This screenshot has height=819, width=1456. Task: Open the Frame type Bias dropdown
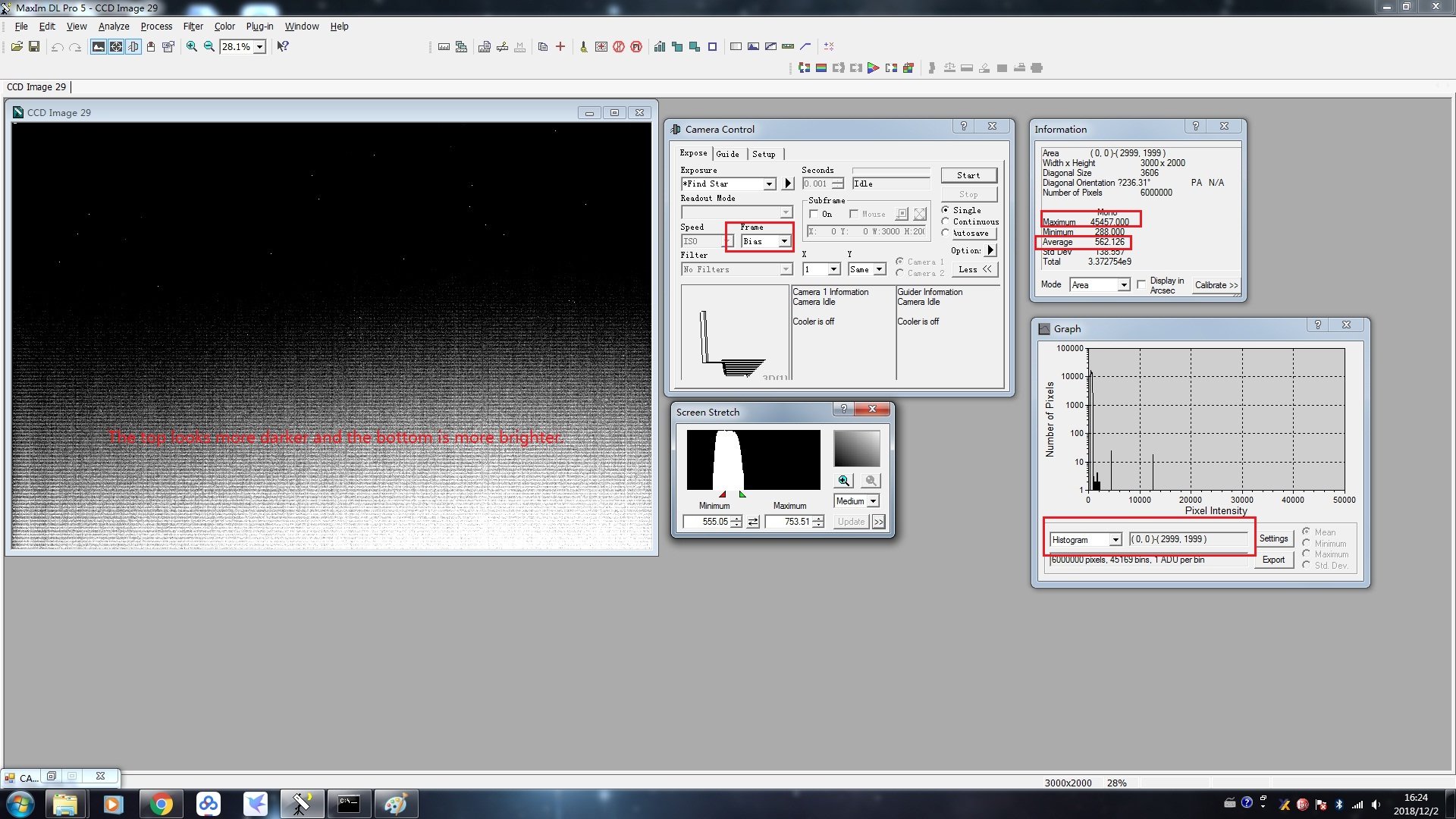(784, 242)
